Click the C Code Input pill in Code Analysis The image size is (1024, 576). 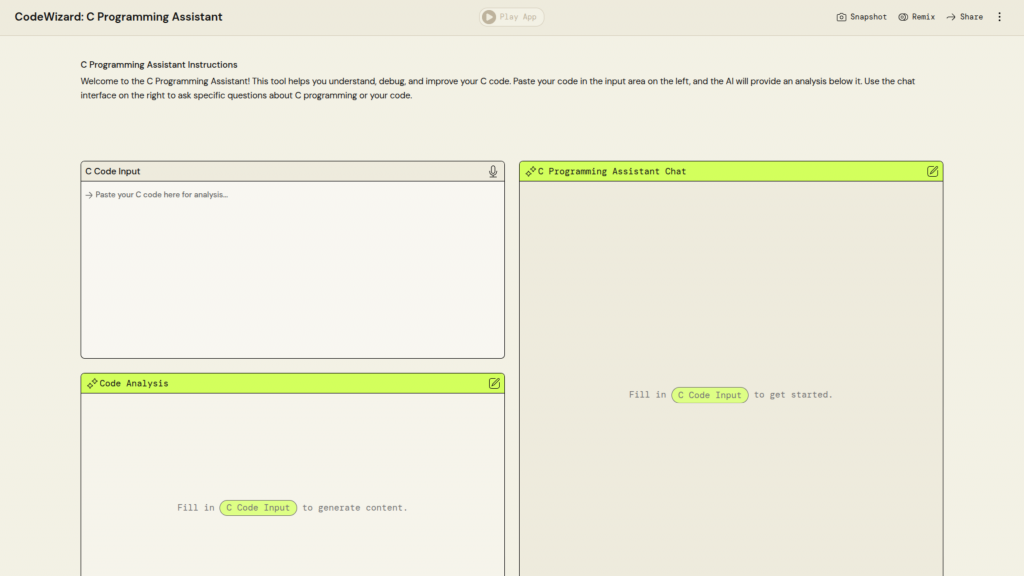click(x=258, y=508)
